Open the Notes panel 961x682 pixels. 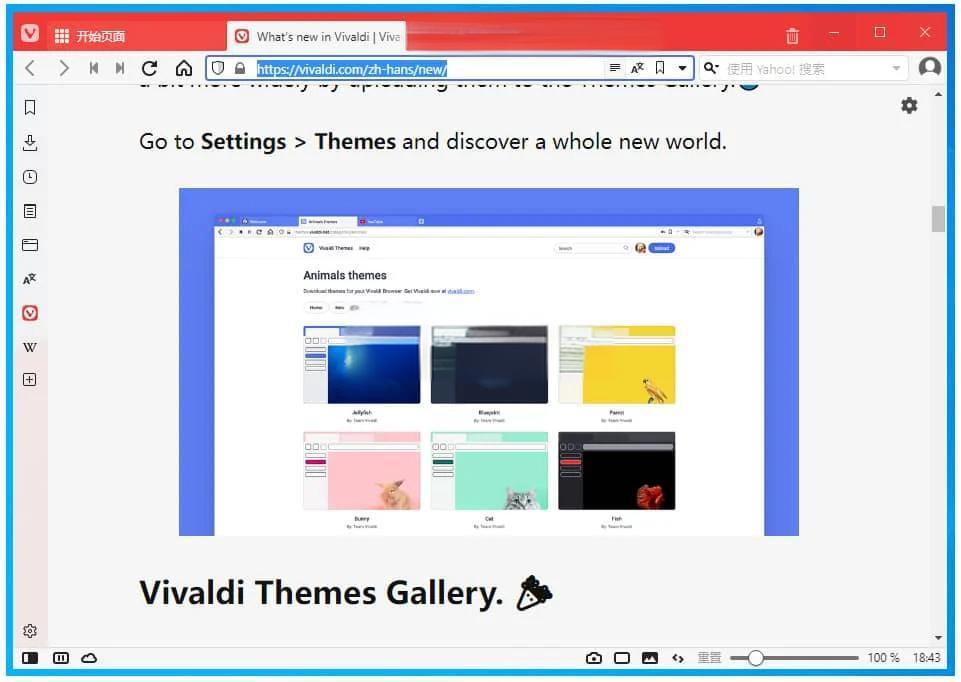point(30,211)
